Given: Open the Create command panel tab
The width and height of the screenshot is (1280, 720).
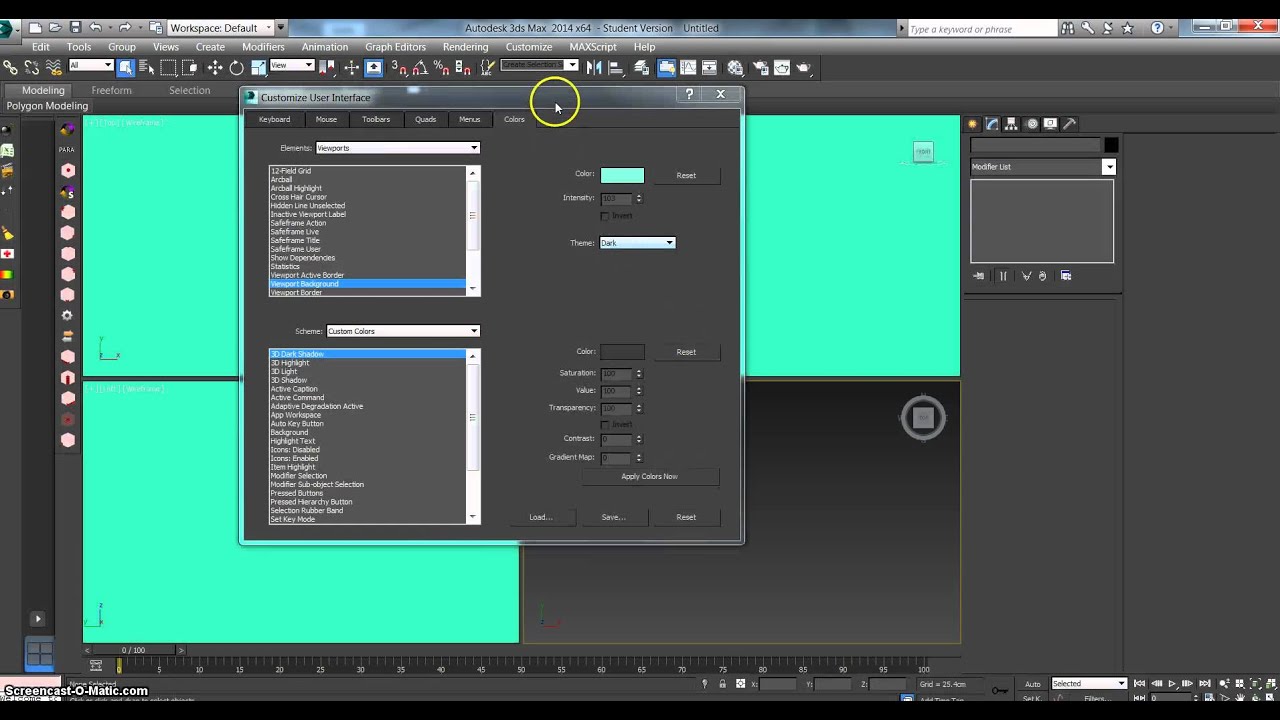Looking at the screenshot, I should (973, 124).
